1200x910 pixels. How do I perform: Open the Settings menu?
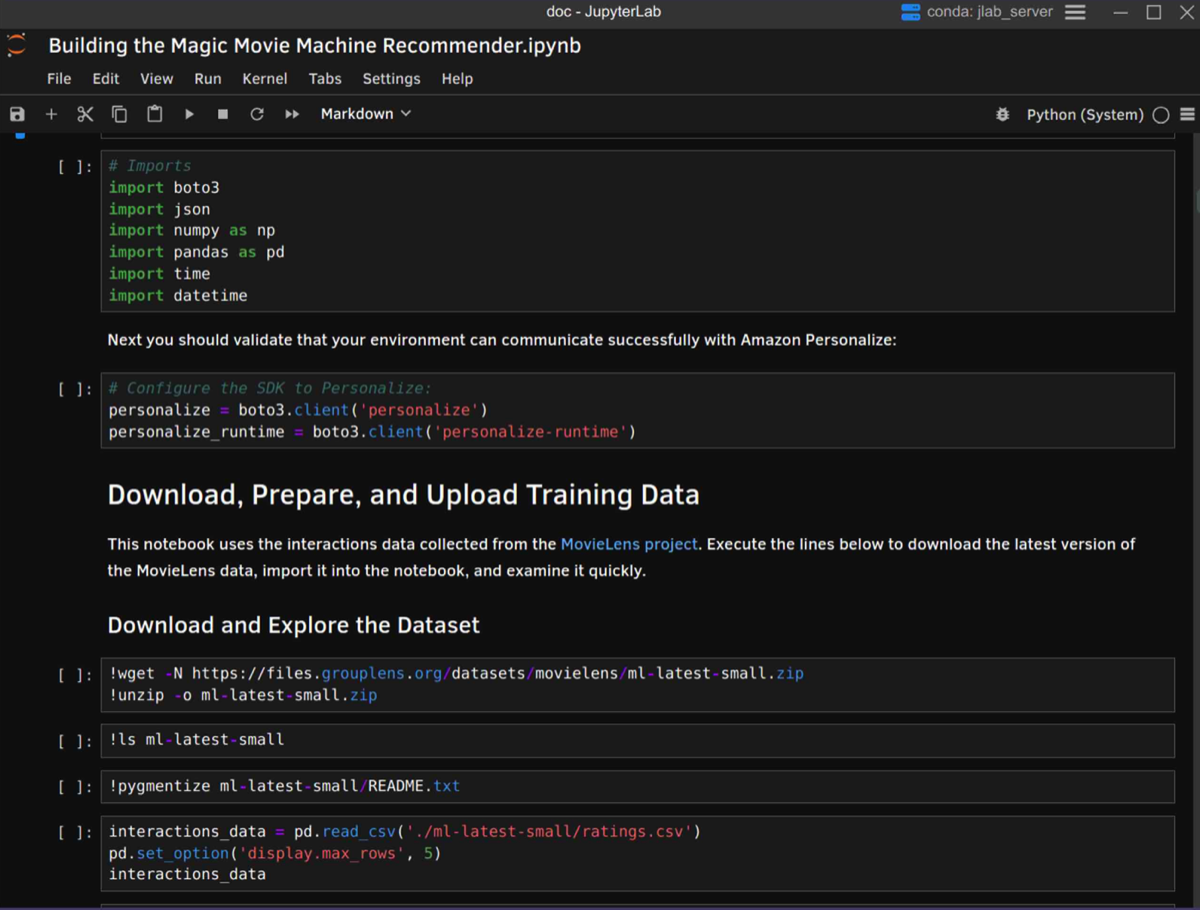[391, 79]
